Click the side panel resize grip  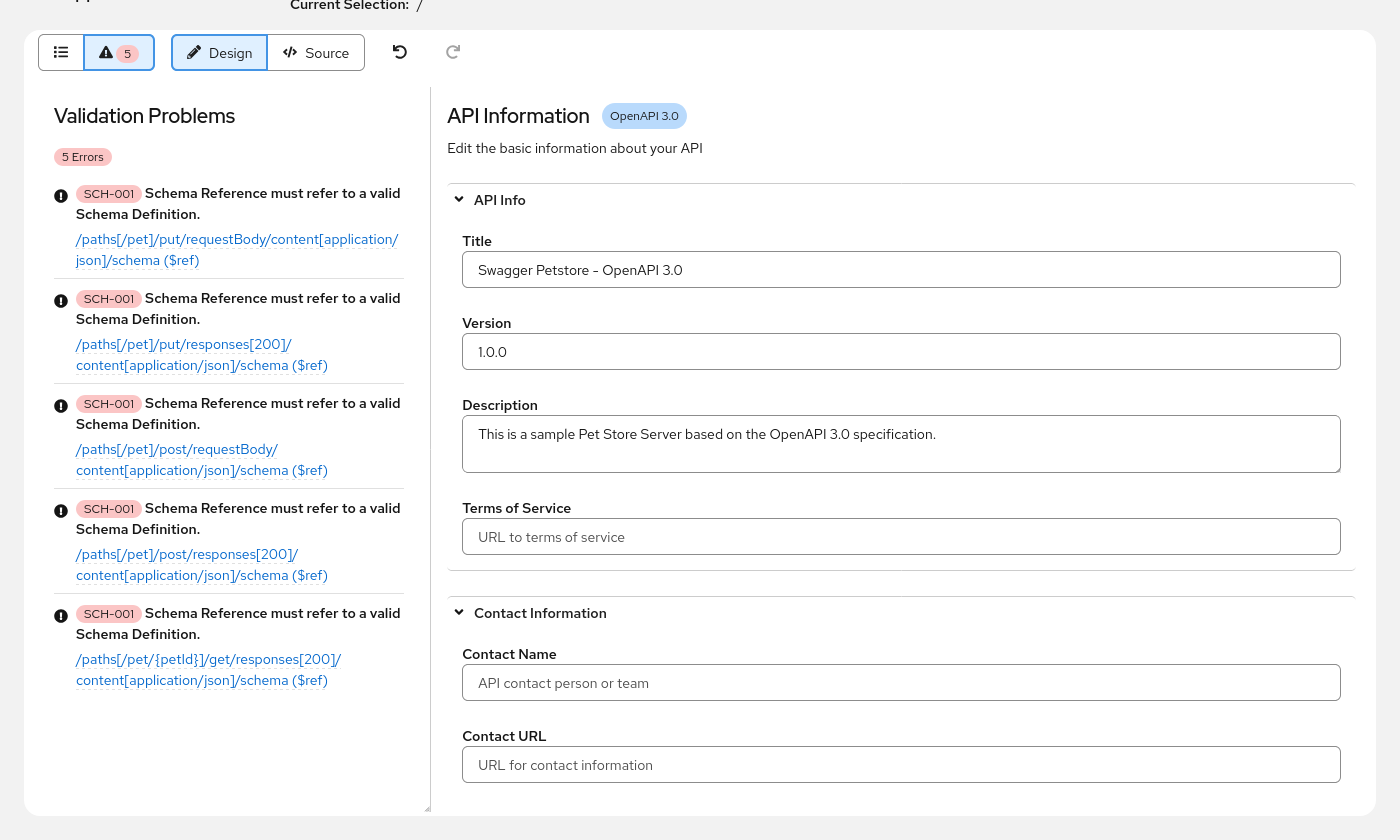[x=427, y=808]
